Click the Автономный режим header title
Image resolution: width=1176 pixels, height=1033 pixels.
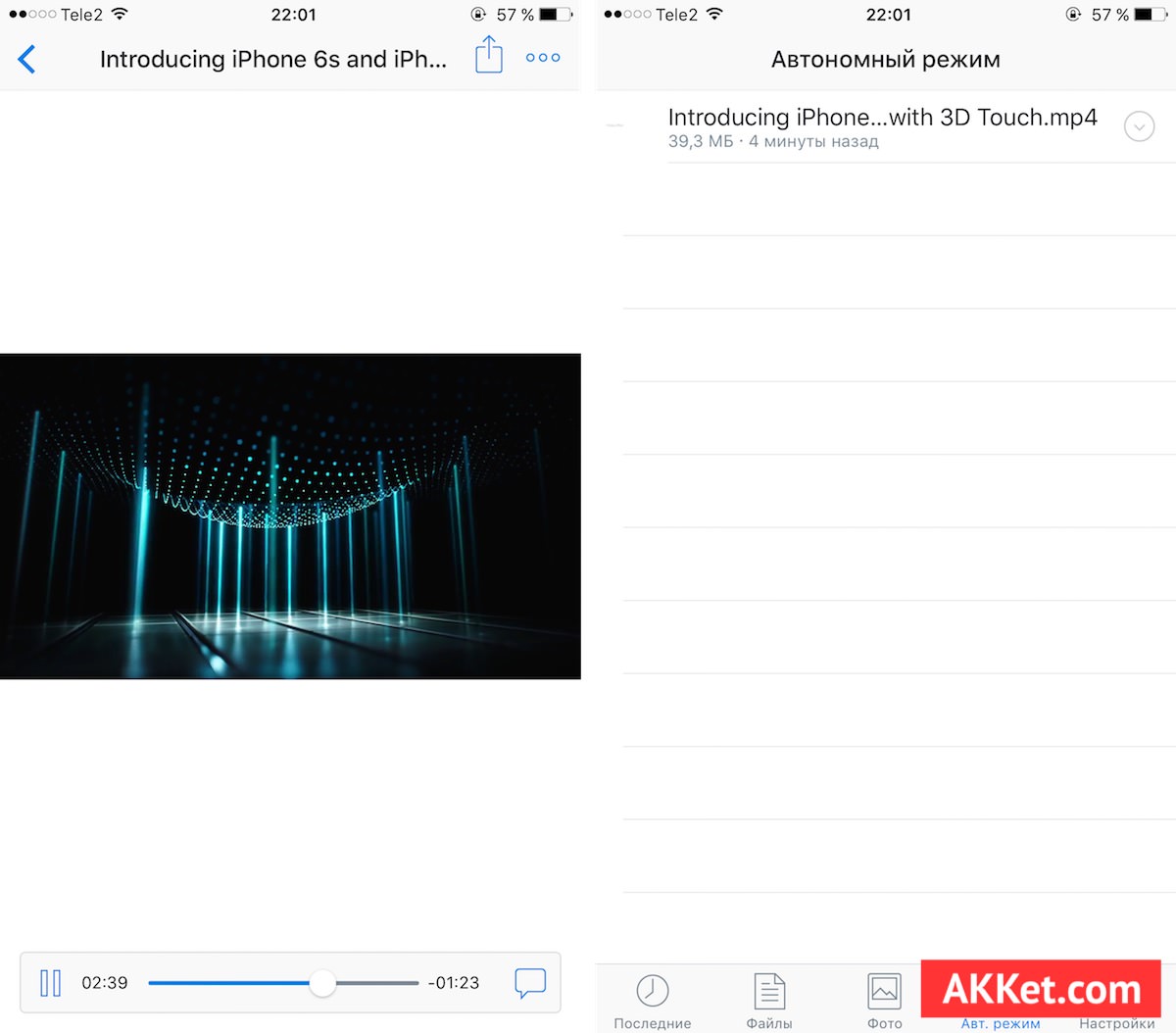pyautogui.click(x=886, y=60)
